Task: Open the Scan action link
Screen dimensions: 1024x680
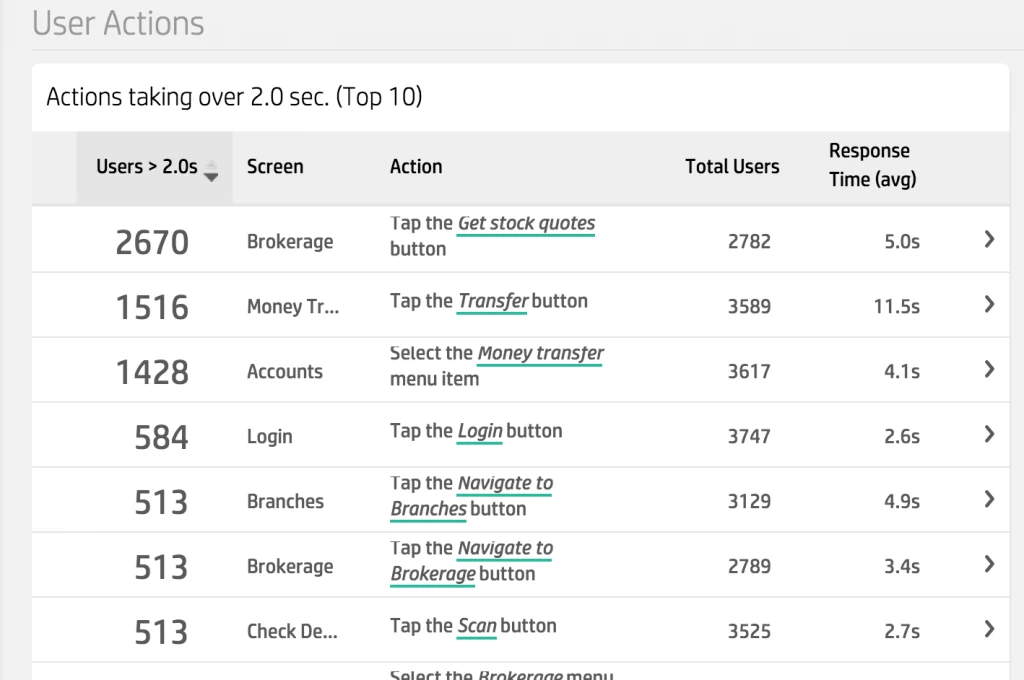Action: click(477, 626)
